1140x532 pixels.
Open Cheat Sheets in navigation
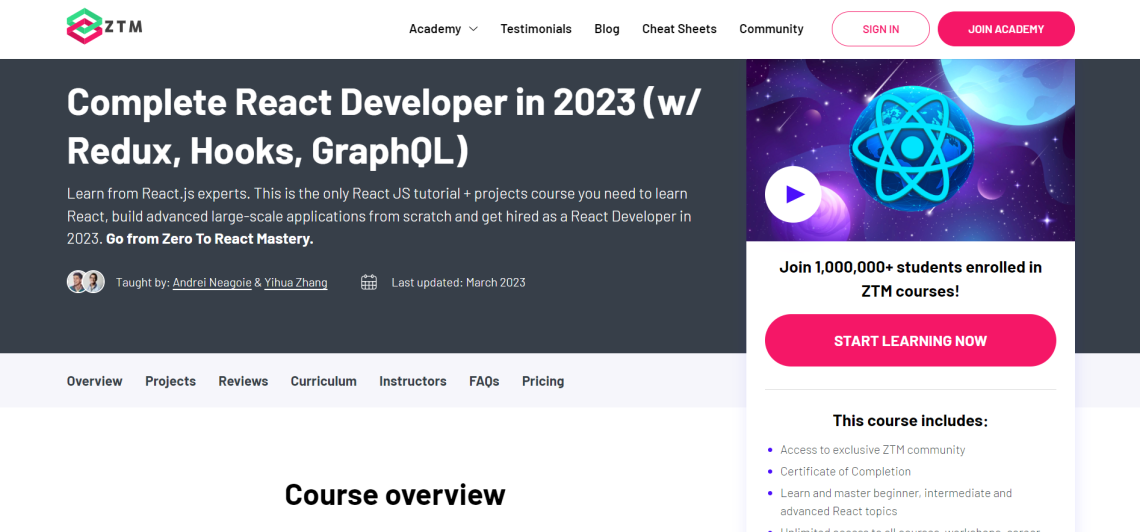(x=679, y=29)
